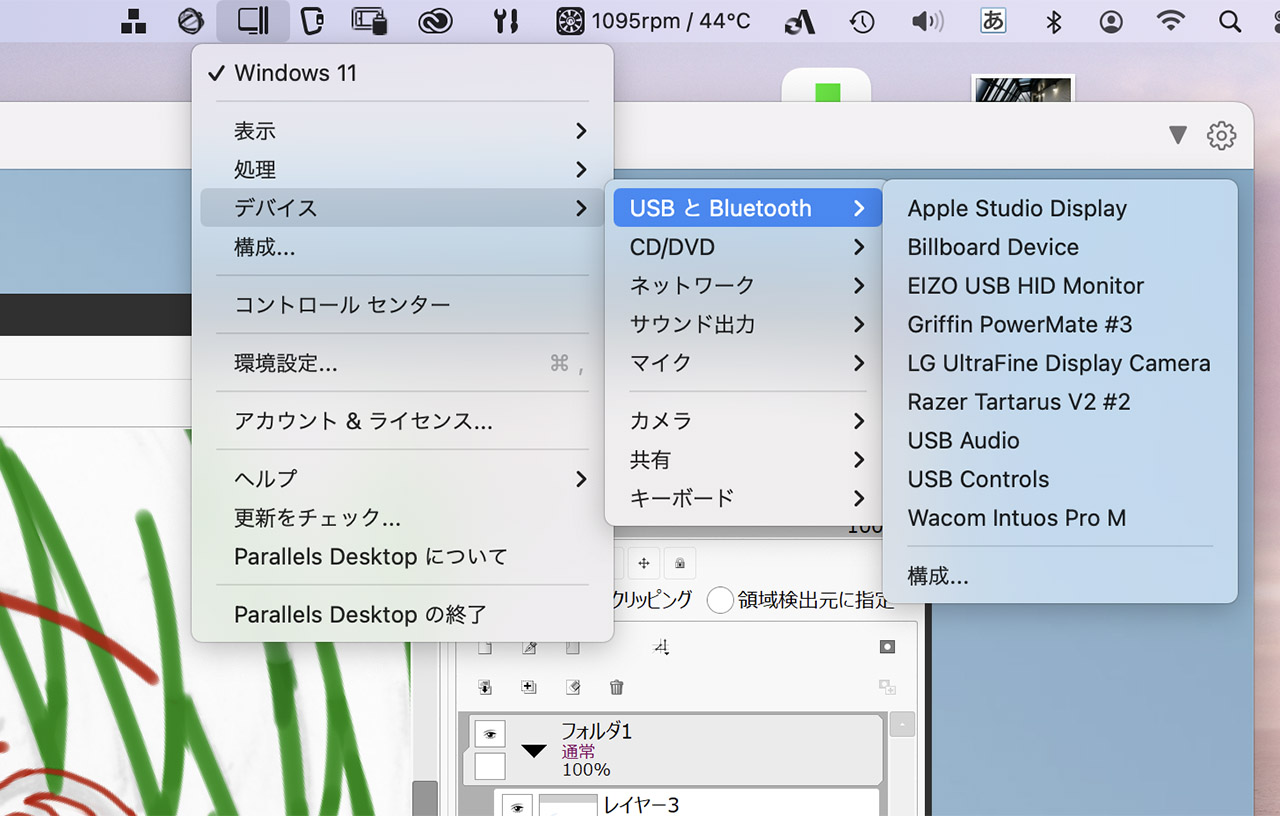Expand the ヘルプ submenu
The height and width of the screenshot is (816, 1280).
tap(402, 479)
